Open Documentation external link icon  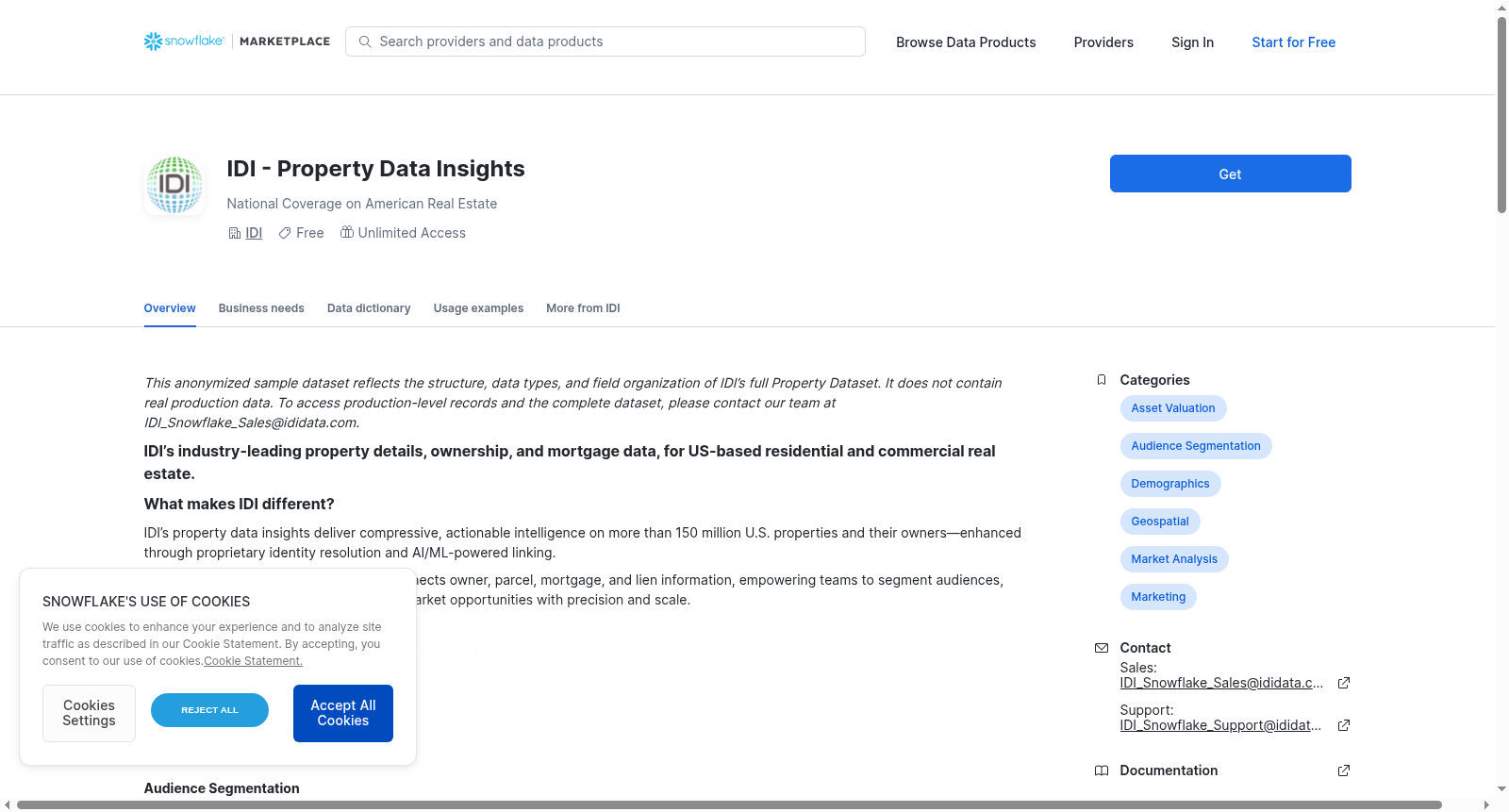click(1344, 771)
